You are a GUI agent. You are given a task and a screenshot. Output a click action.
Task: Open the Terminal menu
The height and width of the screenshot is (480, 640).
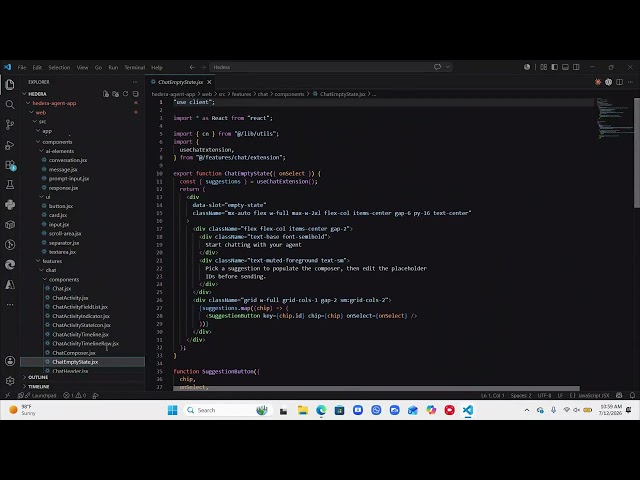pyautogui.click(x=135, y=67)
